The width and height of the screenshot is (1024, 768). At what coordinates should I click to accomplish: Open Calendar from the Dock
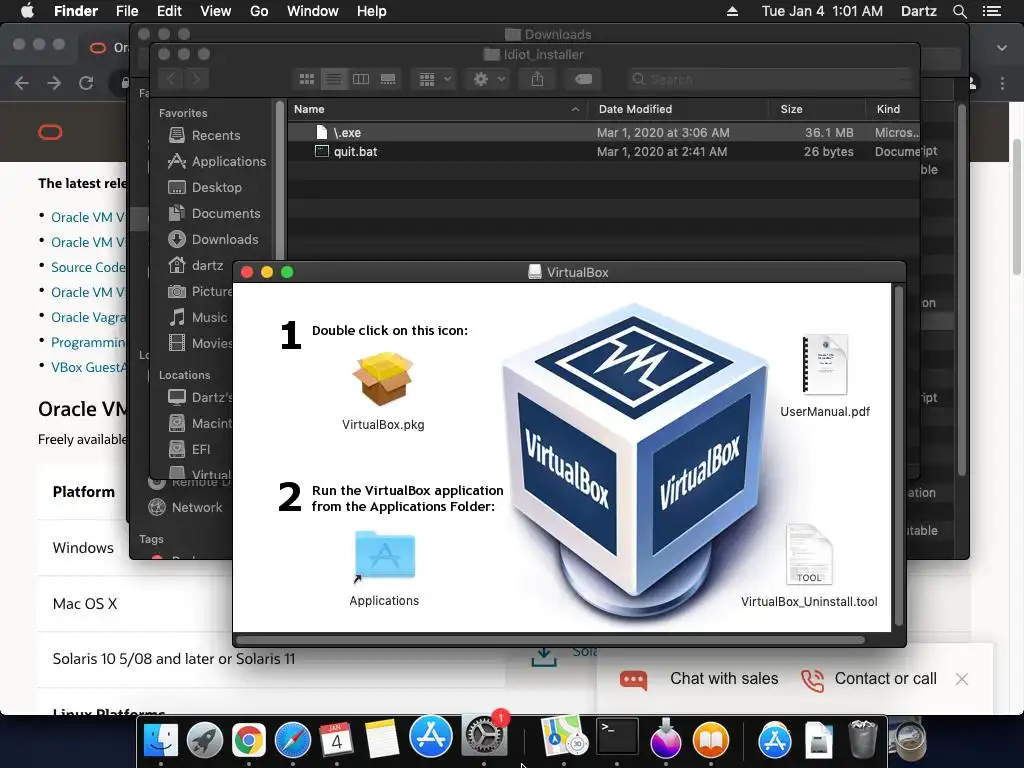pos(336,739)
